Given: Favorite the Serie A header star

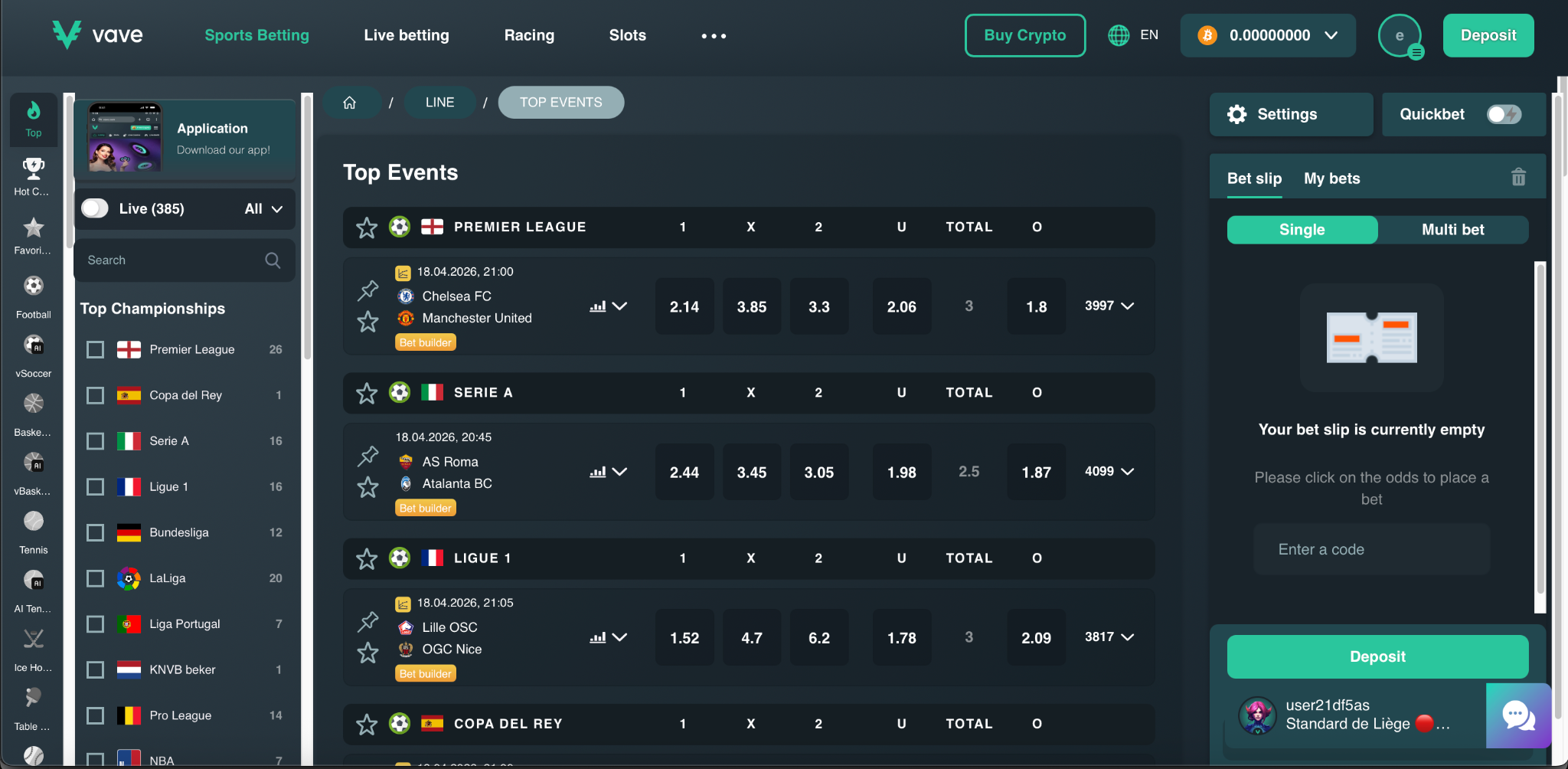Looking at the screenshot, I should 367,393.
